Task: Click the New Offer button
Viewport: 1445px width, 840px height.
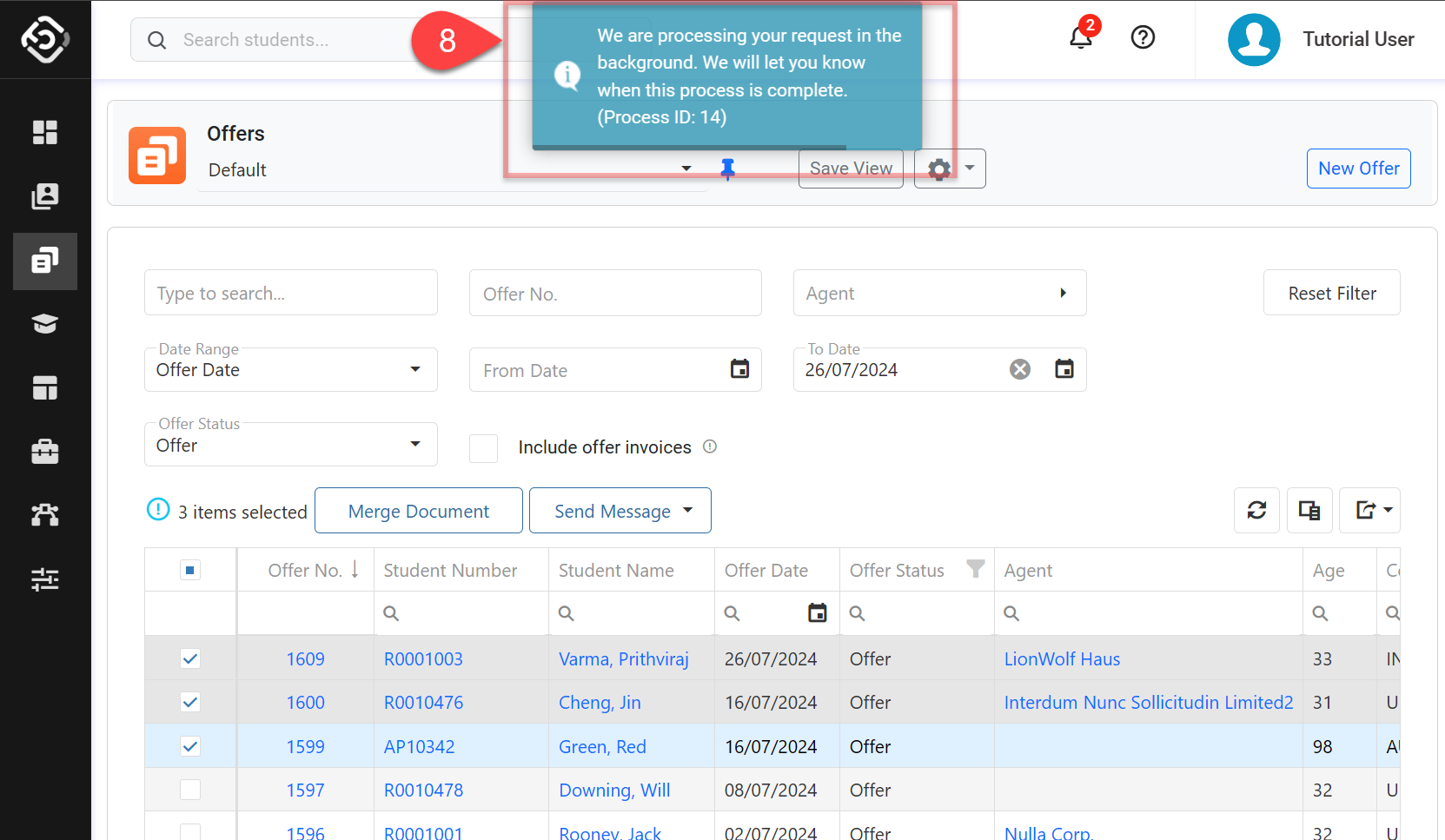Action: [1358, 169]
